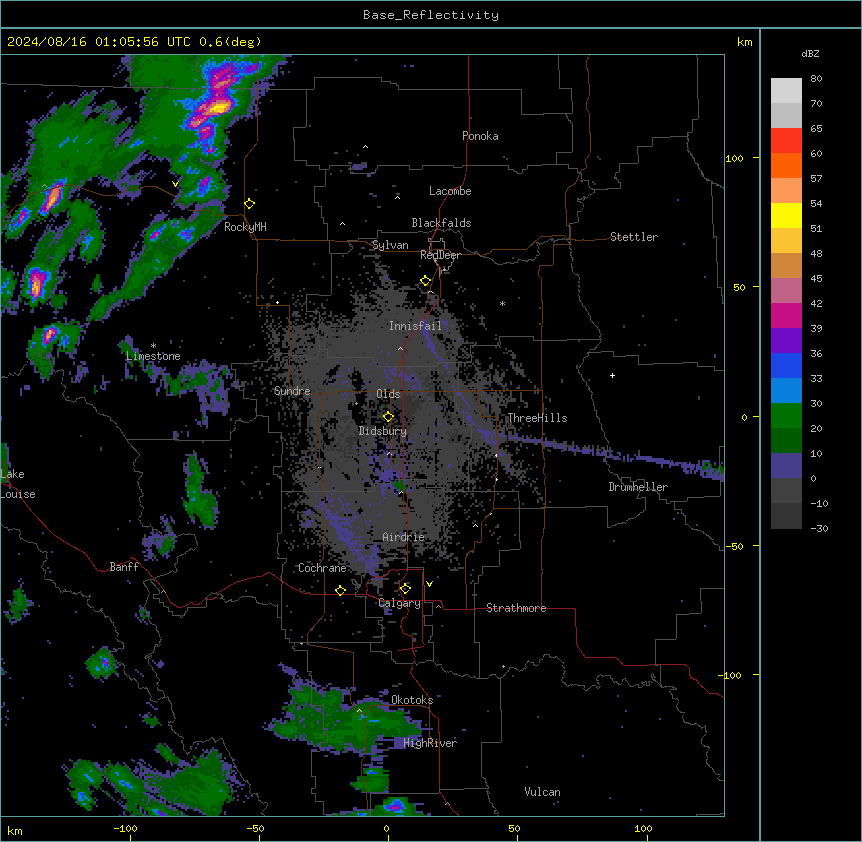This screenshot has width=862, height=842.
Task: Select the Lacombe city label
Action: click(450, 191)
